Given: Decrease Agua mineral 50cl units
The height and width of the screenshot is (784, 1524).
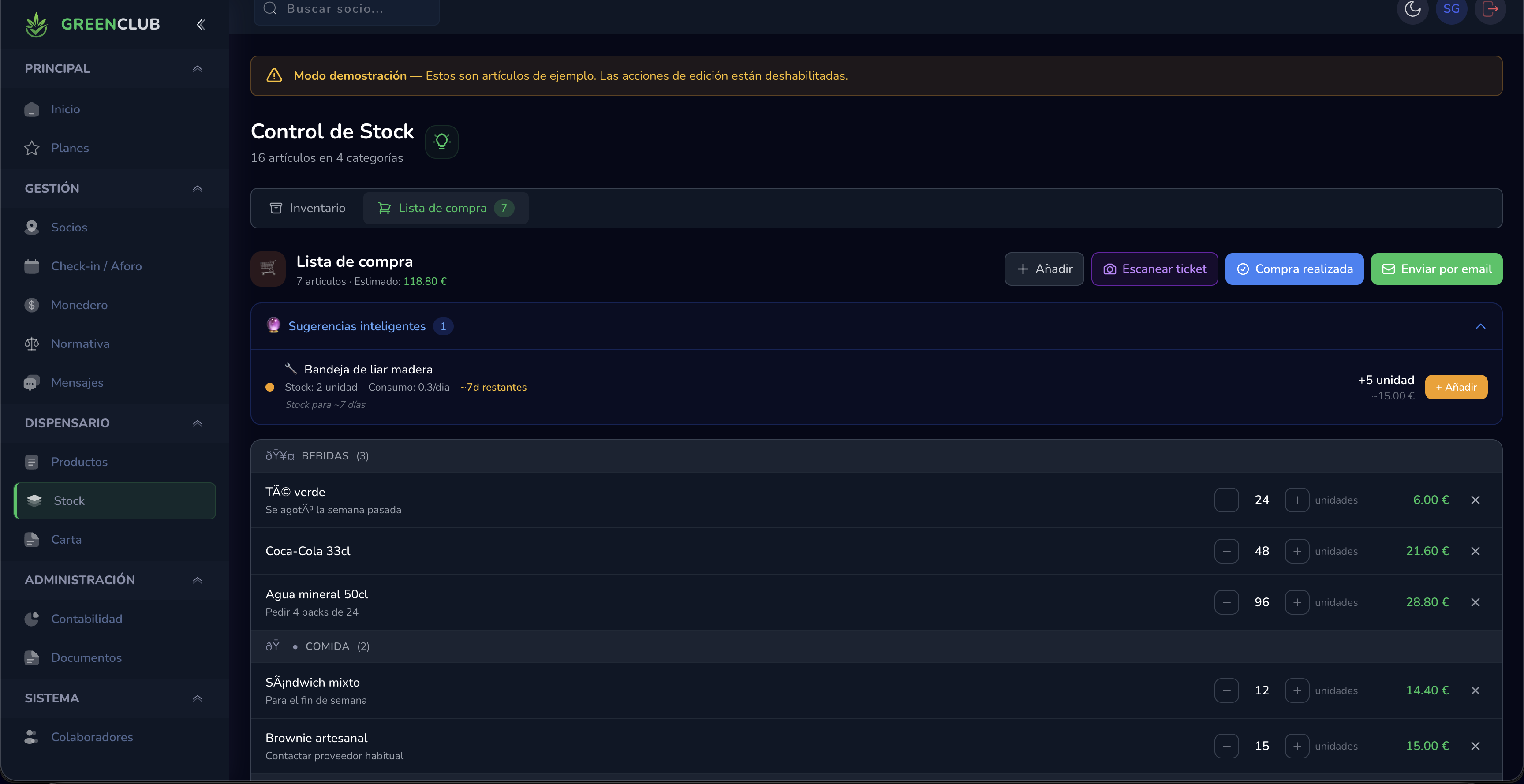Looking at the screenshot, I should coord(1226,602).
